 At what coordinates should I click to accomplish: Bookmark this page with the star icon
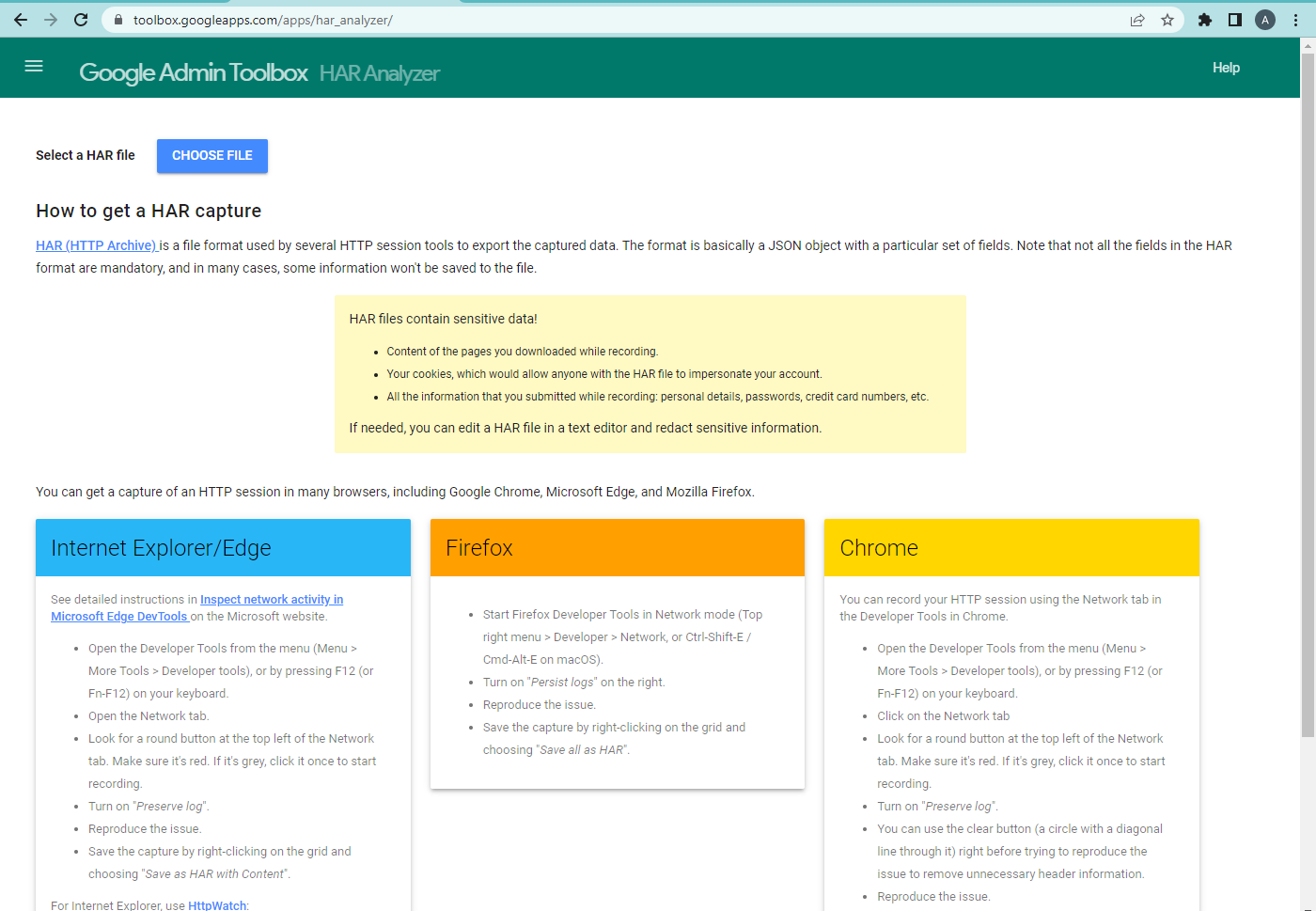tap(1167, 20)
